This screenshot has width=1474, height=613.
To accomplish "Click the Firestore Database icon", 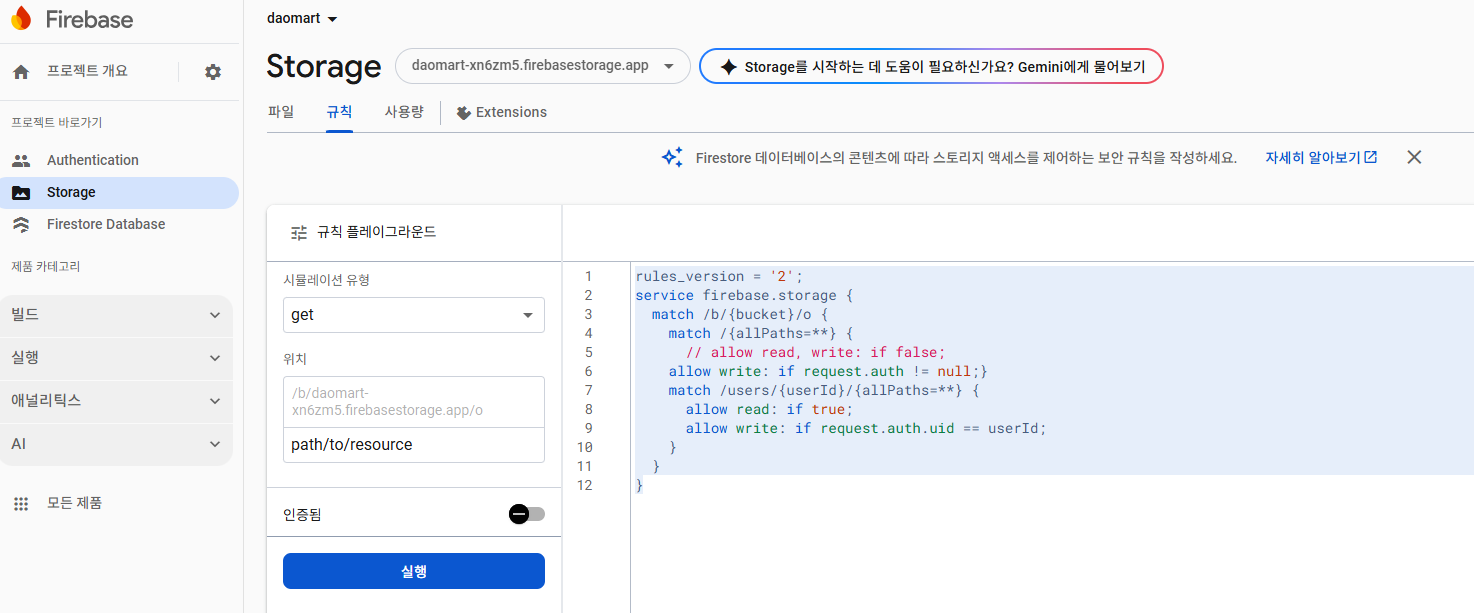I will click(21, 224).
